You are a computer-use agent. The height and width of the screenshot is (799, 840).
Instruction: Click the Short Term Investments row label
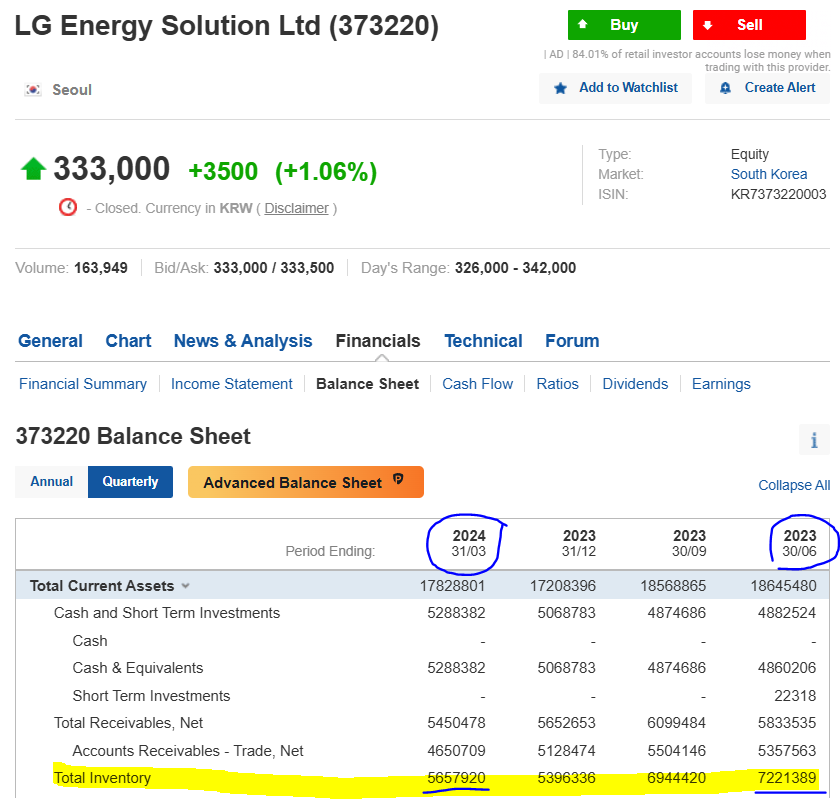coord(151,696)
